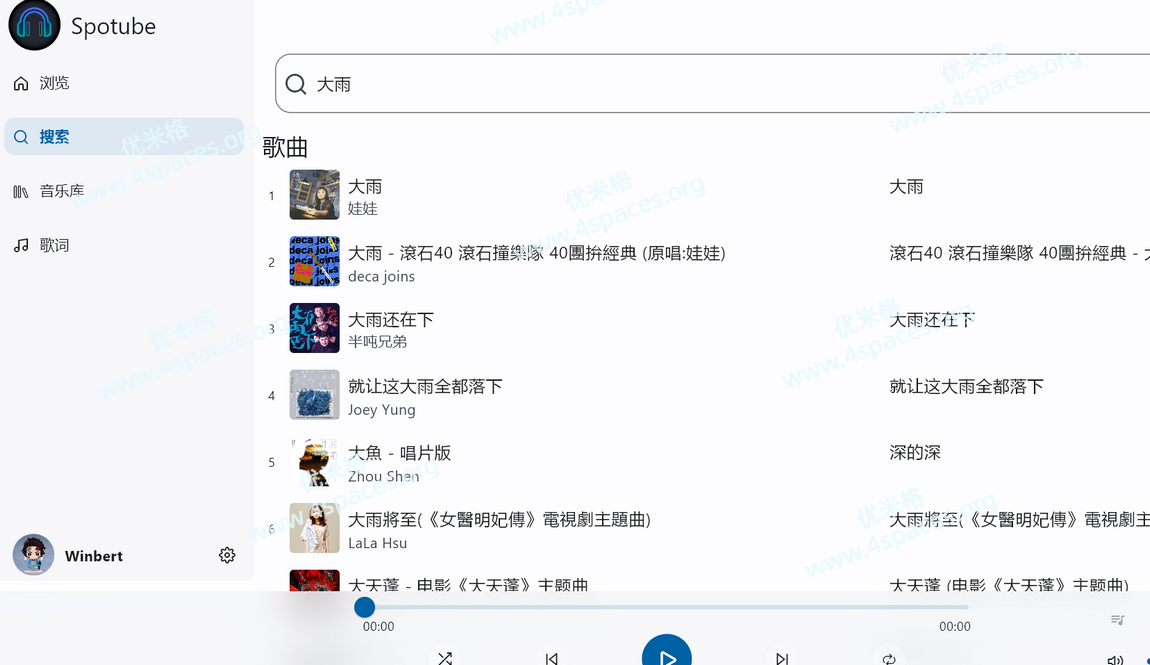Image resolution: width=1150 pixels, height=665 pixels.
Task: Select the 搜索 sidebar tab
Action: pyautogui.click(x=54, y=137)
